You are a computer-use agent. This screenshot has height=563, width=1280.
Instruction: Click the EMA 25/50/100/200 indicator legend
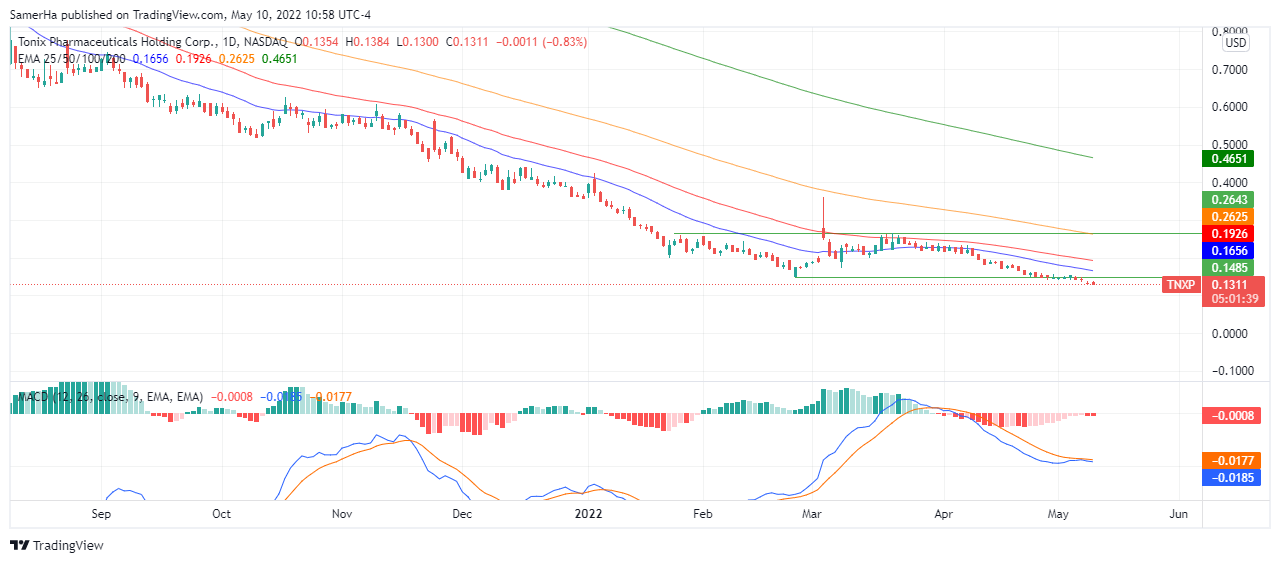tap(72, 59)
